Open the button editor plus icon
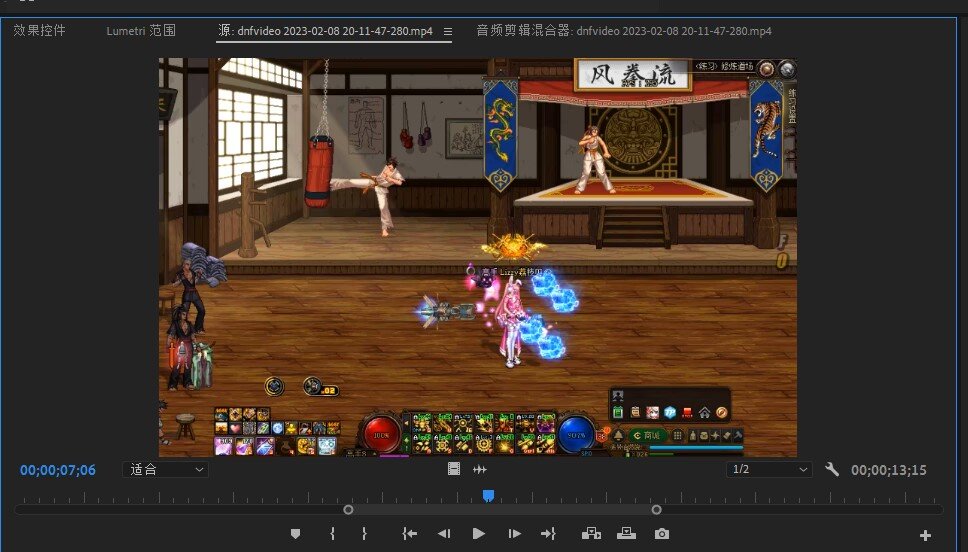The image size is (968, 552). click(x=925, y=535)
